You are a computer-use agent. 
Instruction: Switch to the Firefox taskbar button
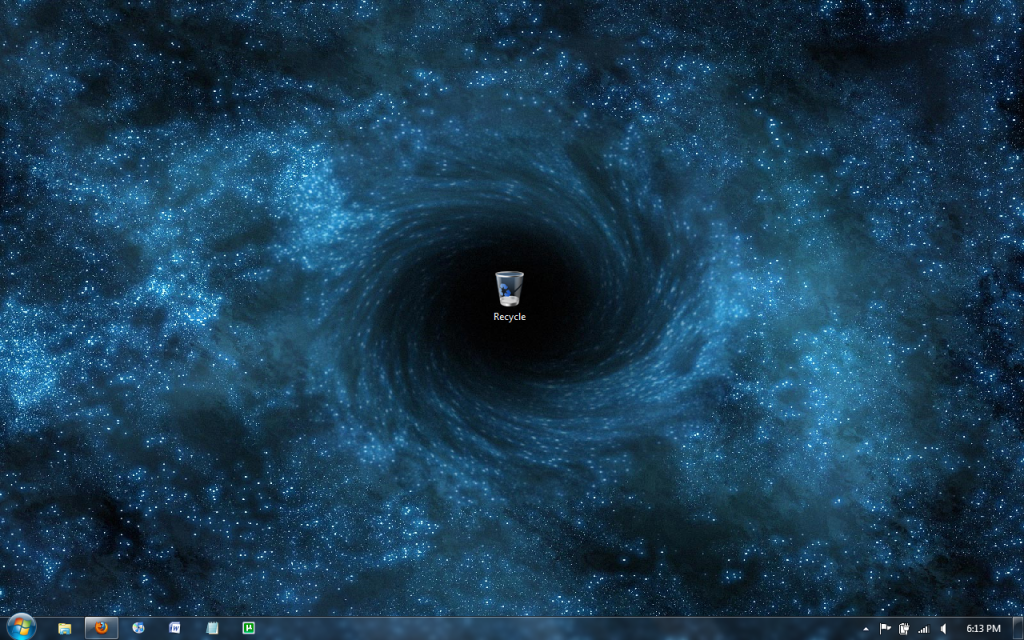pos(101,628)
